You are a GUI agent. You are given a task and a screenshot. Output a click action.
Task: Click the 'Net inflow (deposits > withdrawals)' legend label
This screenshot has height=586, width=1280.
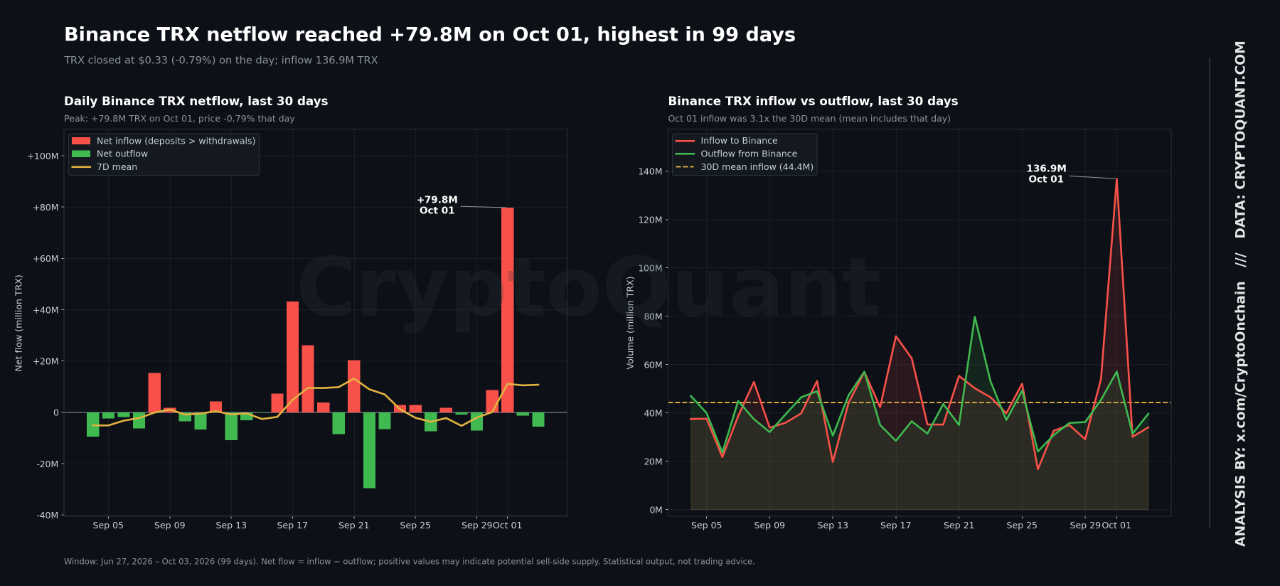tap(176, 141)
